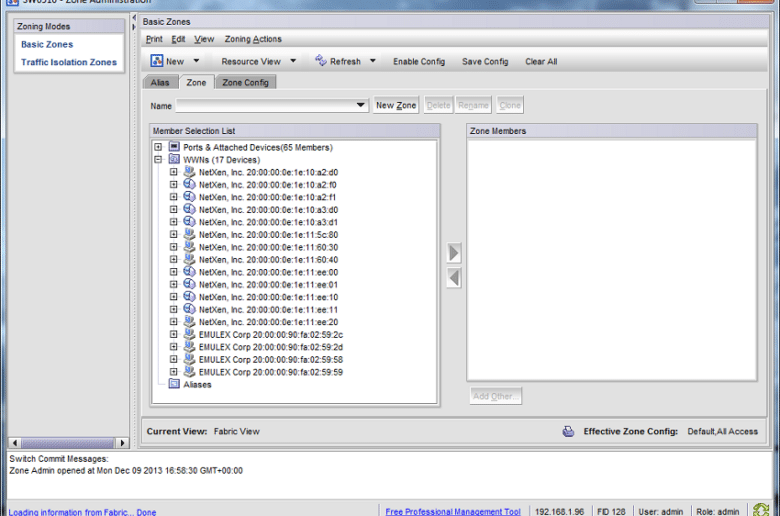Click the device icon for 20:00:00:0e:1e:11:ee:00
This screenshot has width=780, height=516.
pyautogui.click(x=190, y=272)
